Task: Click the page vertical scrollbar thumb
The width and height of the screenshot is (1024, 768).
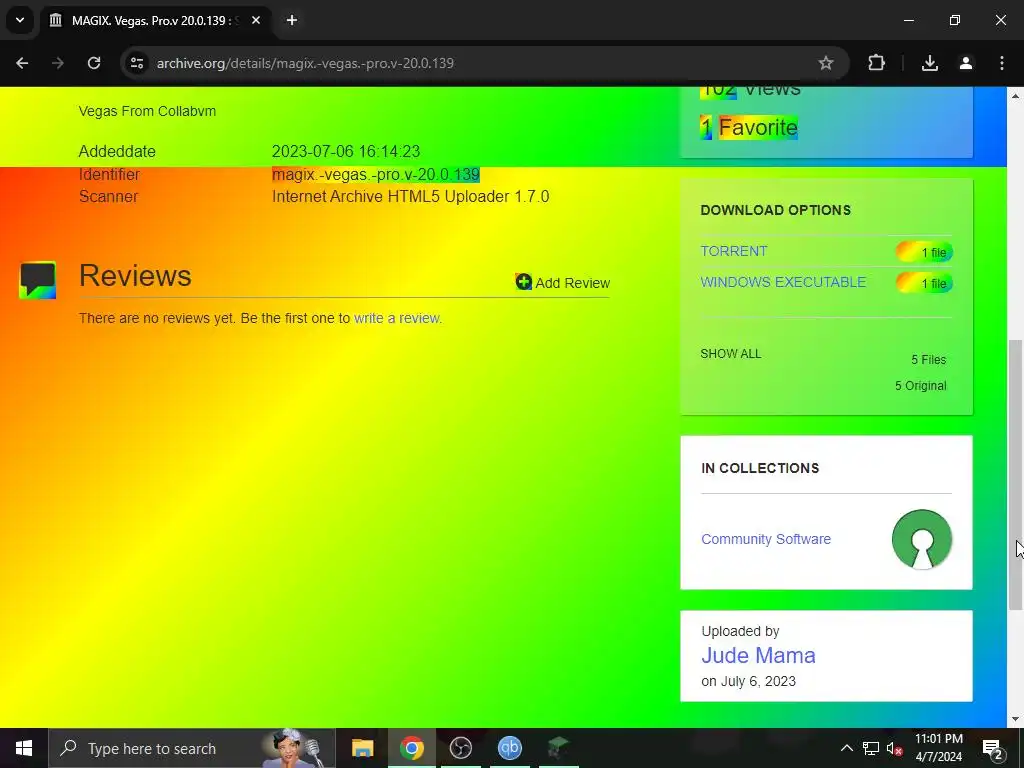Action: [x=1015, y=475]
